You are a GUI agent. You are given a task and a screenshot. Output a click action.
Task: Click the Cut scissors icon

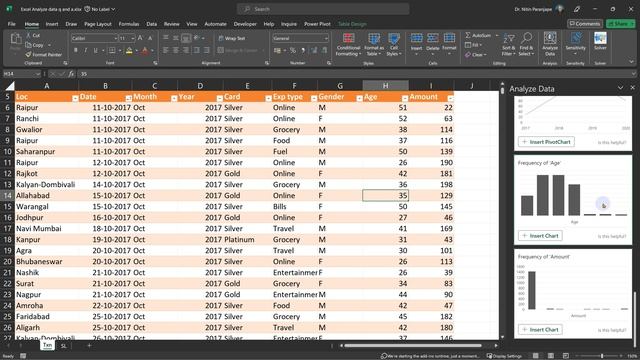click(29, 36)
